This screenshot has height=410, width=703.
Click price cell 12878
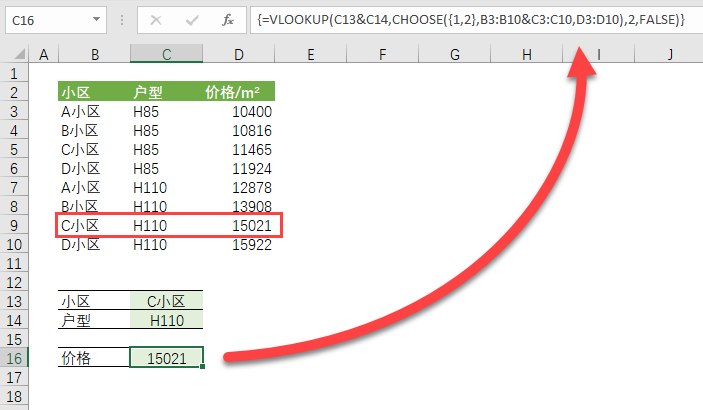click(x=239, y=187)
